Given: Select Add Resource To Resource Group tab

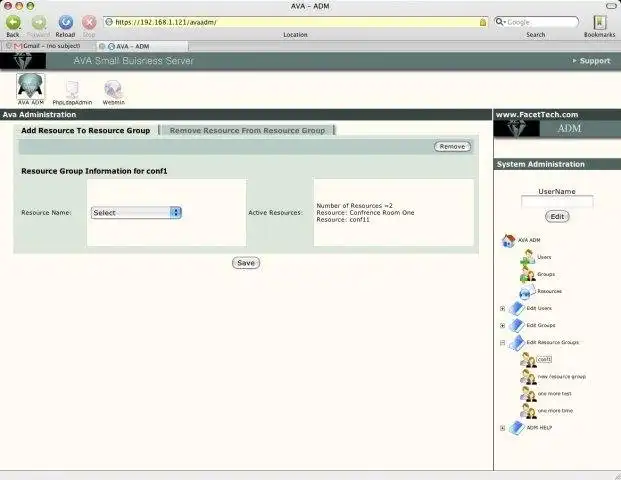Looking at the screenshot, I should coord(86,130).
